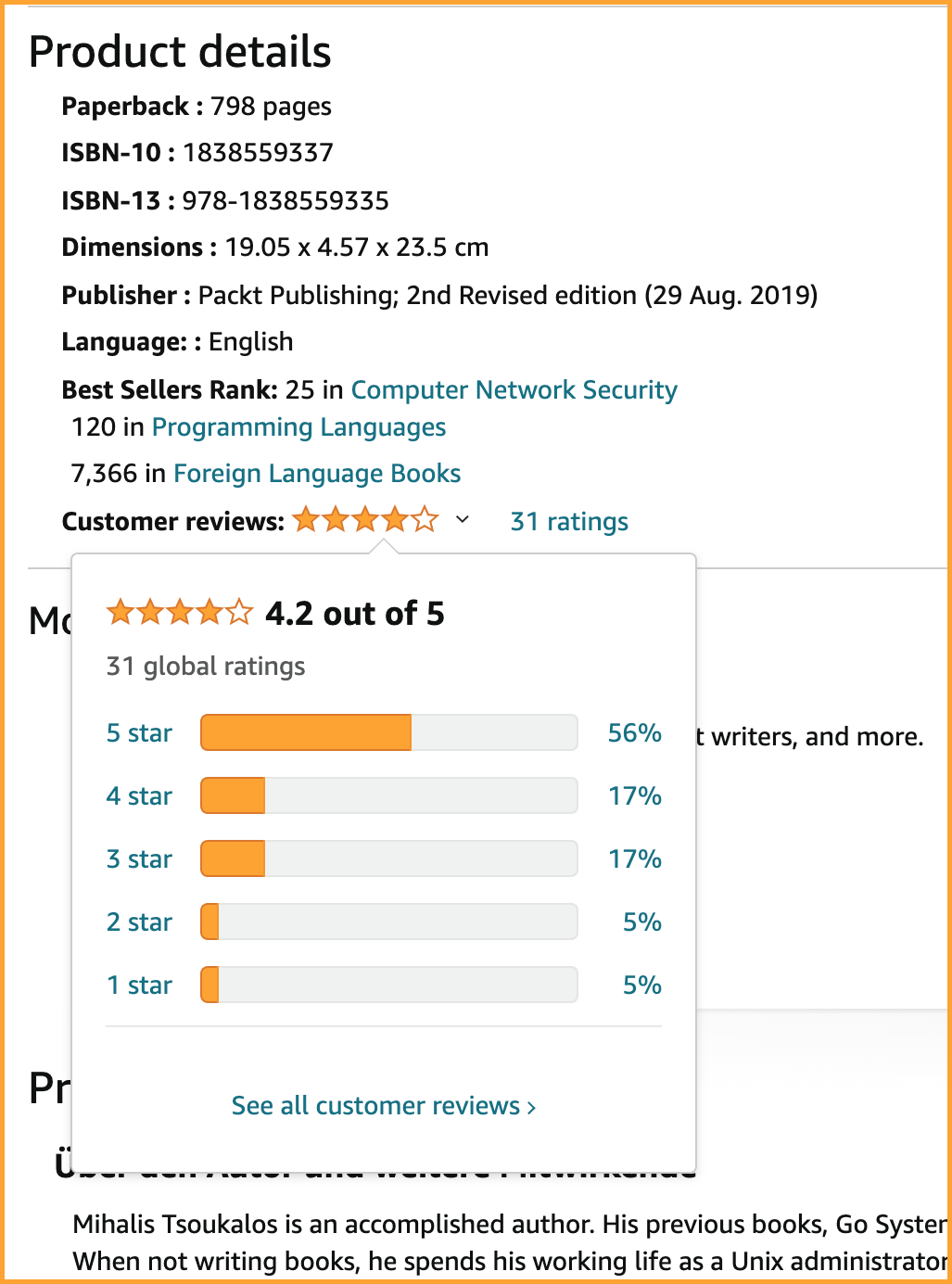Click 17% beside the 4 star bar
This screenshot has width=952, height=1284.
click(x=635, y=796)
